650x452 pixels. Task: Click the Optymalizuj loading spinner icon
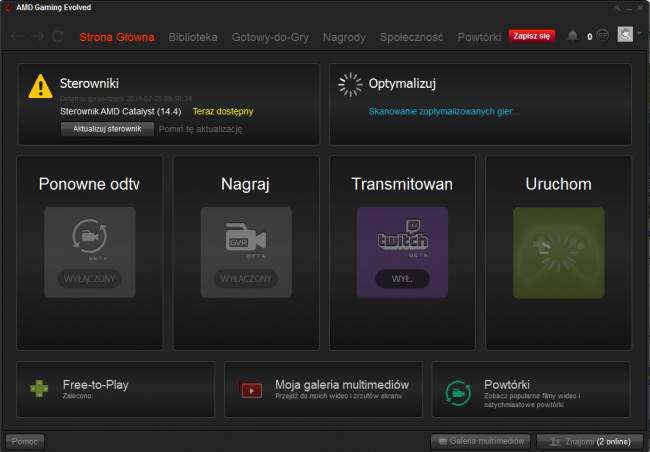pyautogui.click(x=350, y=85)
